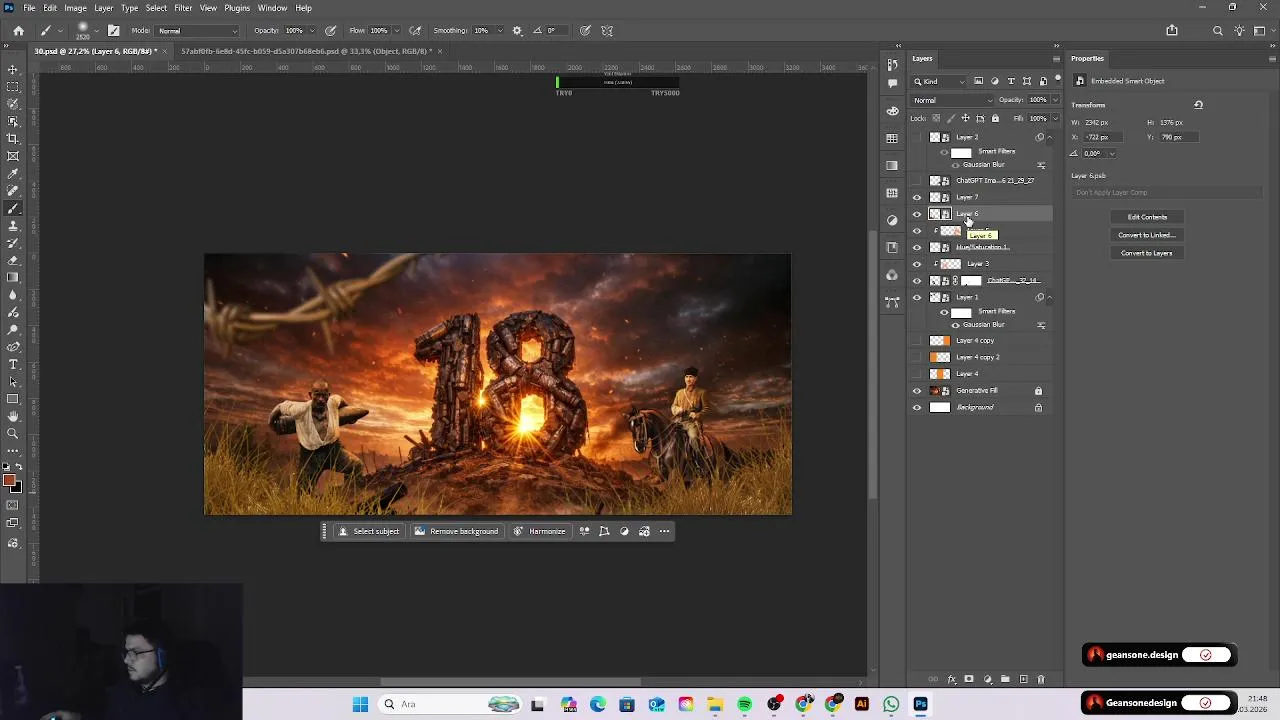Open the layer blend mode dropdown
This screenshot has width=1280, height=720.
(x=953, y=100)
